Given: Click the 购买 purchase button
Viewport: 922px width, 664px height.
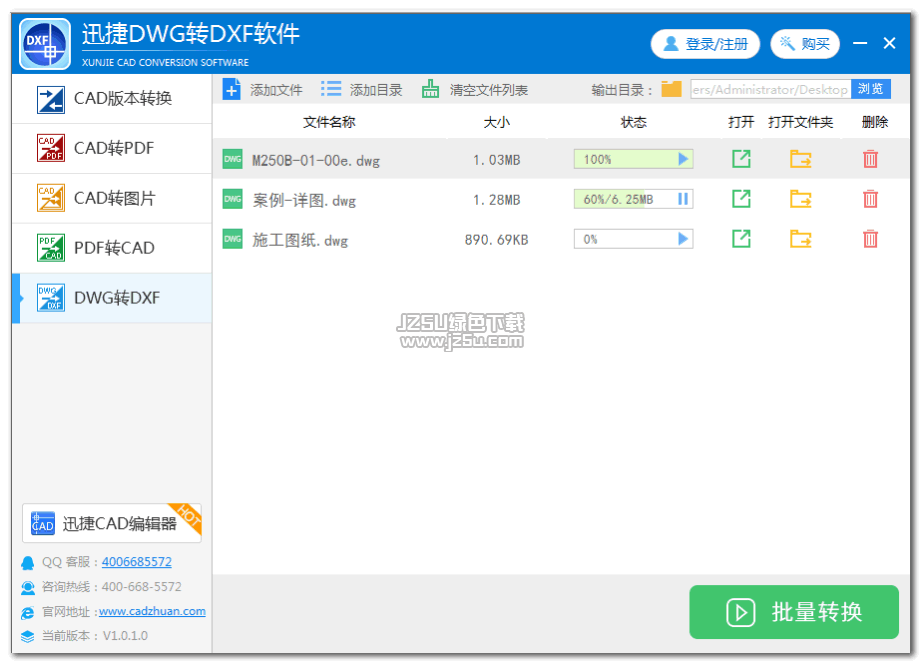Looking at the screenshot, I should coord(805,44).
